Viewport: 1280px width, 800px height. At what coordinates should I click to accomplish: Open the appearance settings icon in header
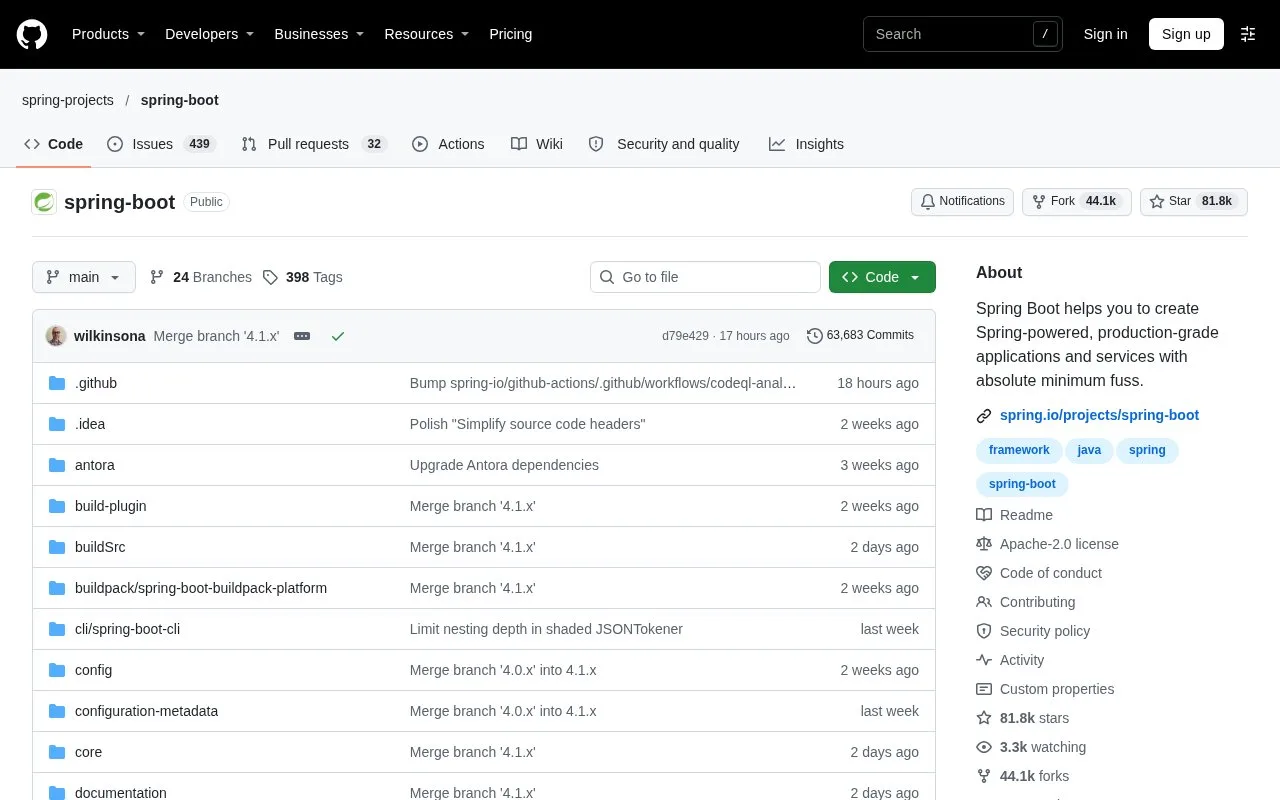click(1248, 34)
